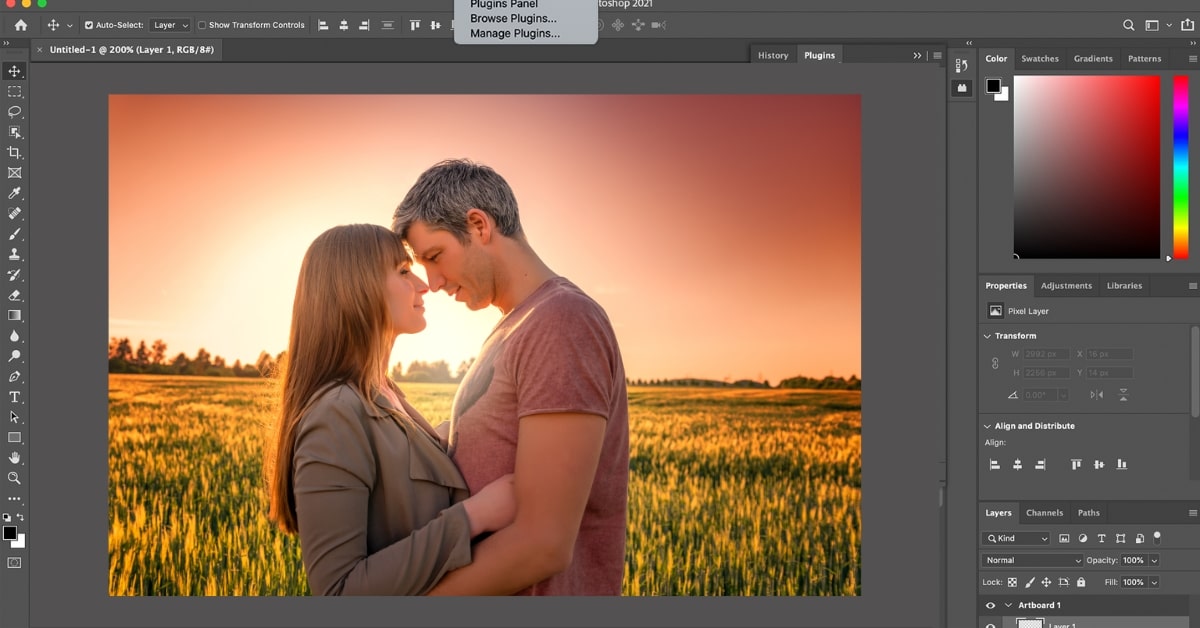Select the Hand tool
Screen dimensions: 1200x628
(14, 458)
